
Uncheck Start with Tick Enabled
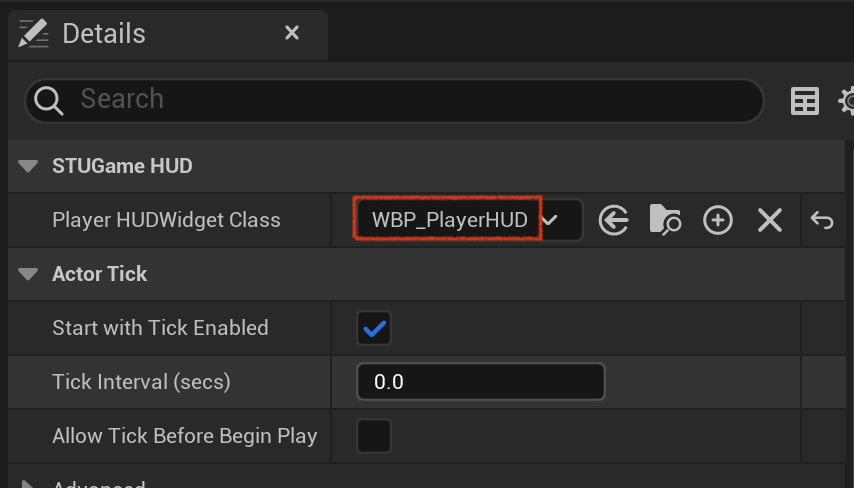coord(374,328)
